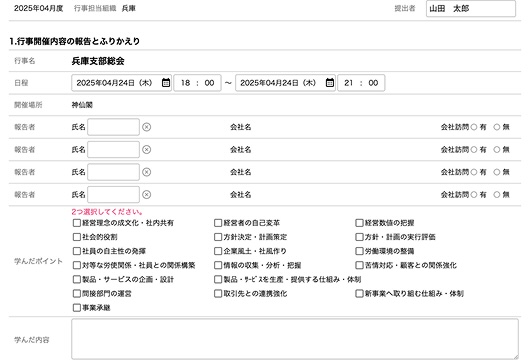530x360 pixels.
Task: Select 有 for second reporter 会社訪問
Action: [474, 150]
